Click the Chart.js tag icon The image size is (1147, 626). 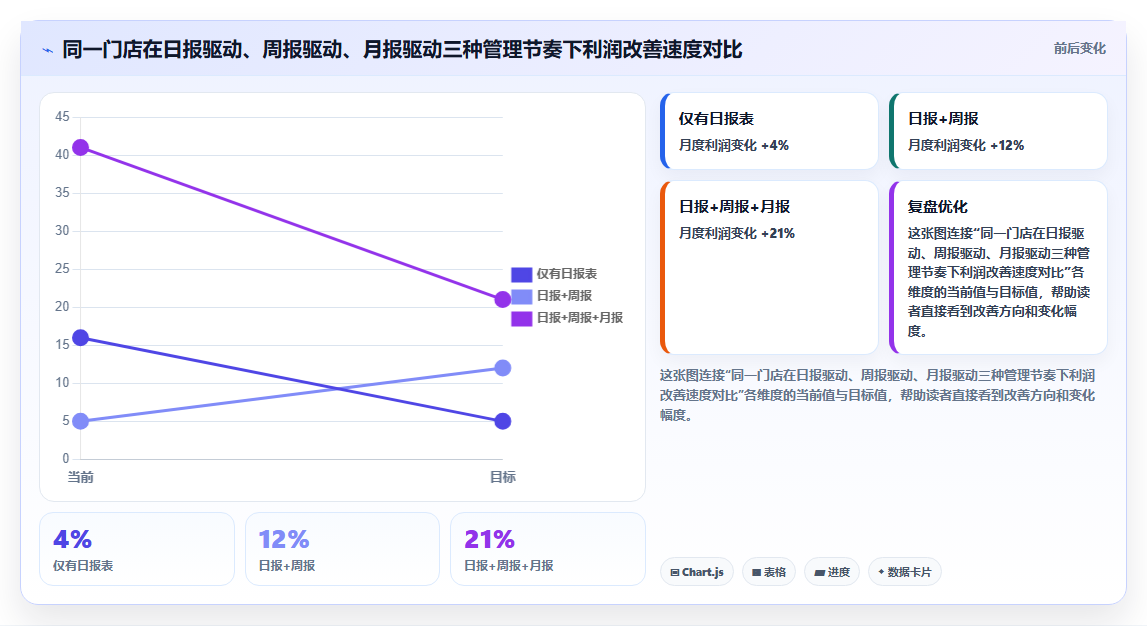click(674, 573)
